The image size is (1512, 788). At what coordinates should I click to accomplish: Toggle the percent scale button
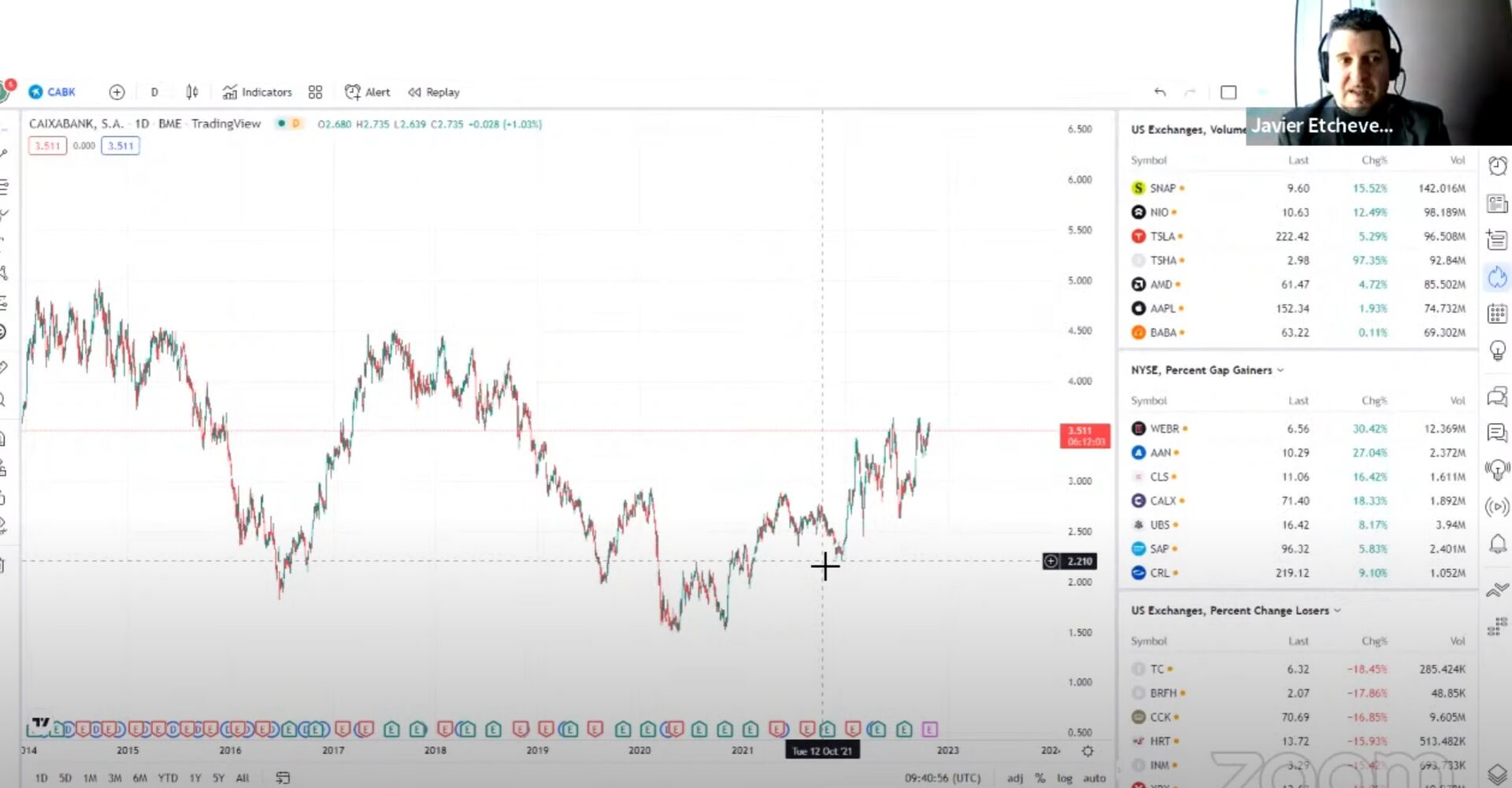pos(1040,778)
